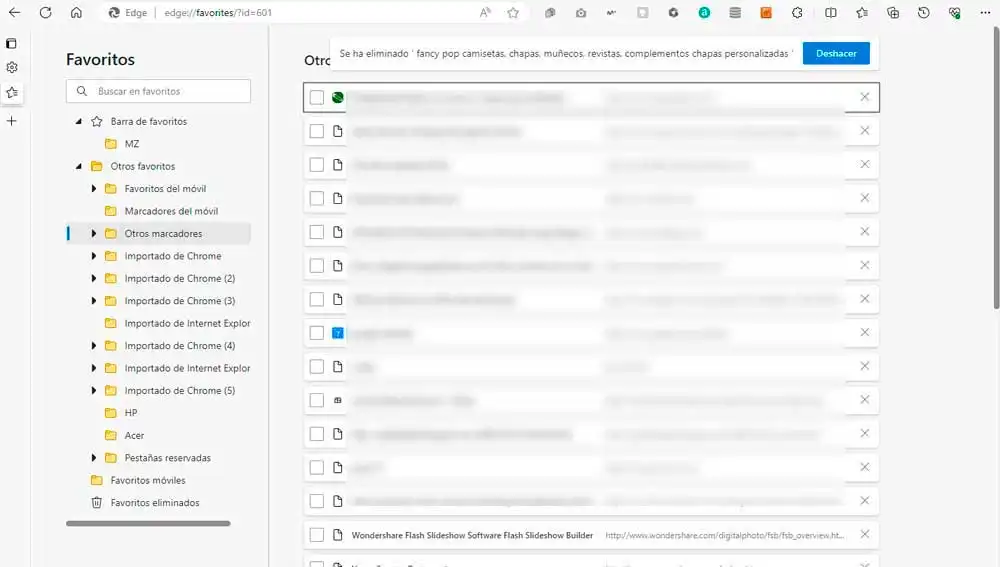
Task: Open the Home page icon
Action: (x=76, y=12)
